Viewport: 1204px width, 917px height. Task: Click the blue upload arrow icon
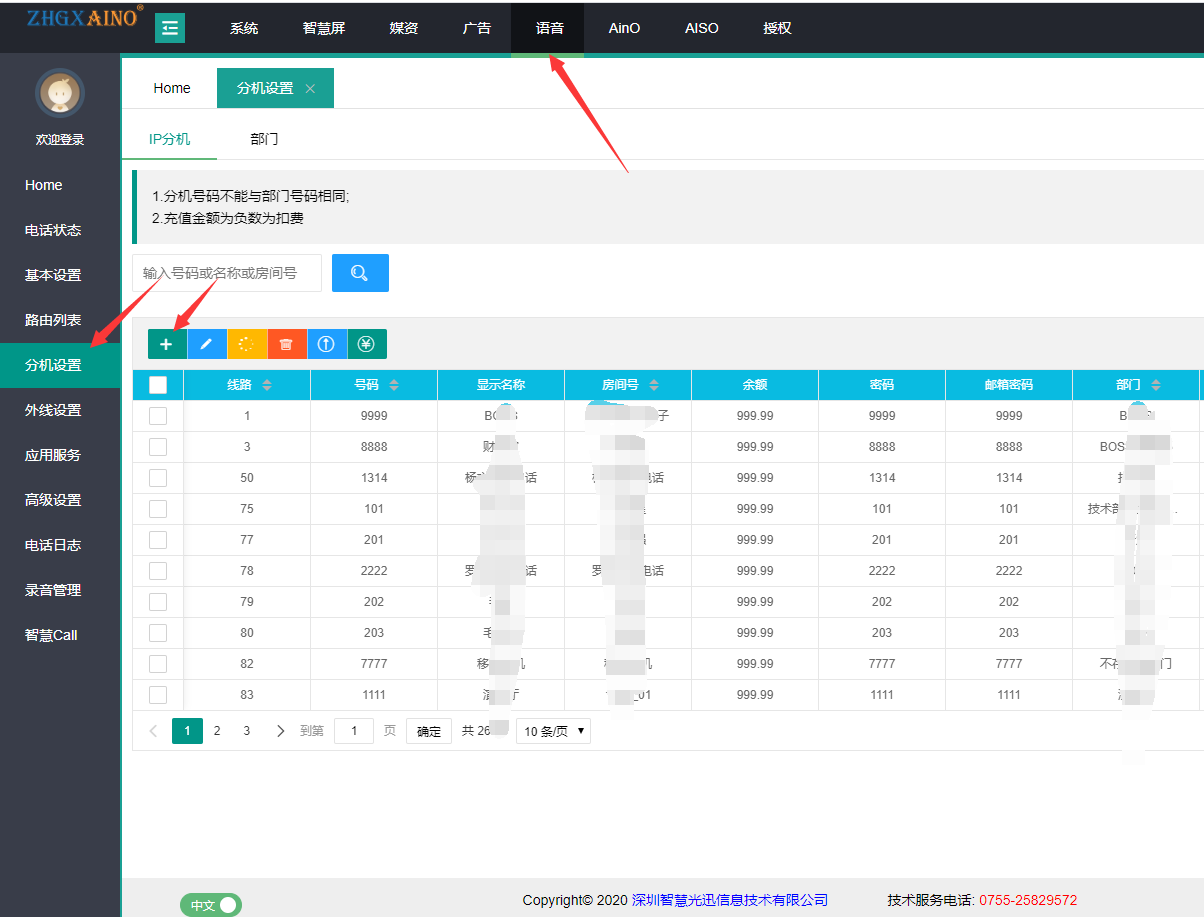[327, 344]
